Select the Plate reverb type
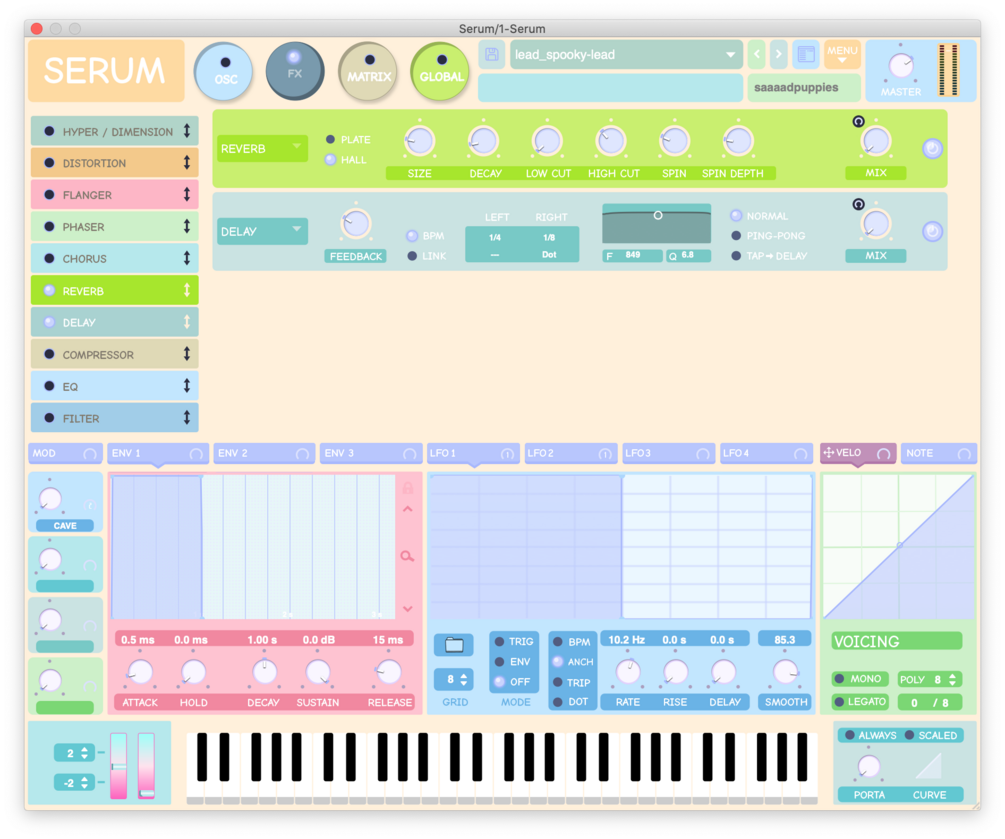This screenshot has height=839, width=1005. tap(330, 139)
